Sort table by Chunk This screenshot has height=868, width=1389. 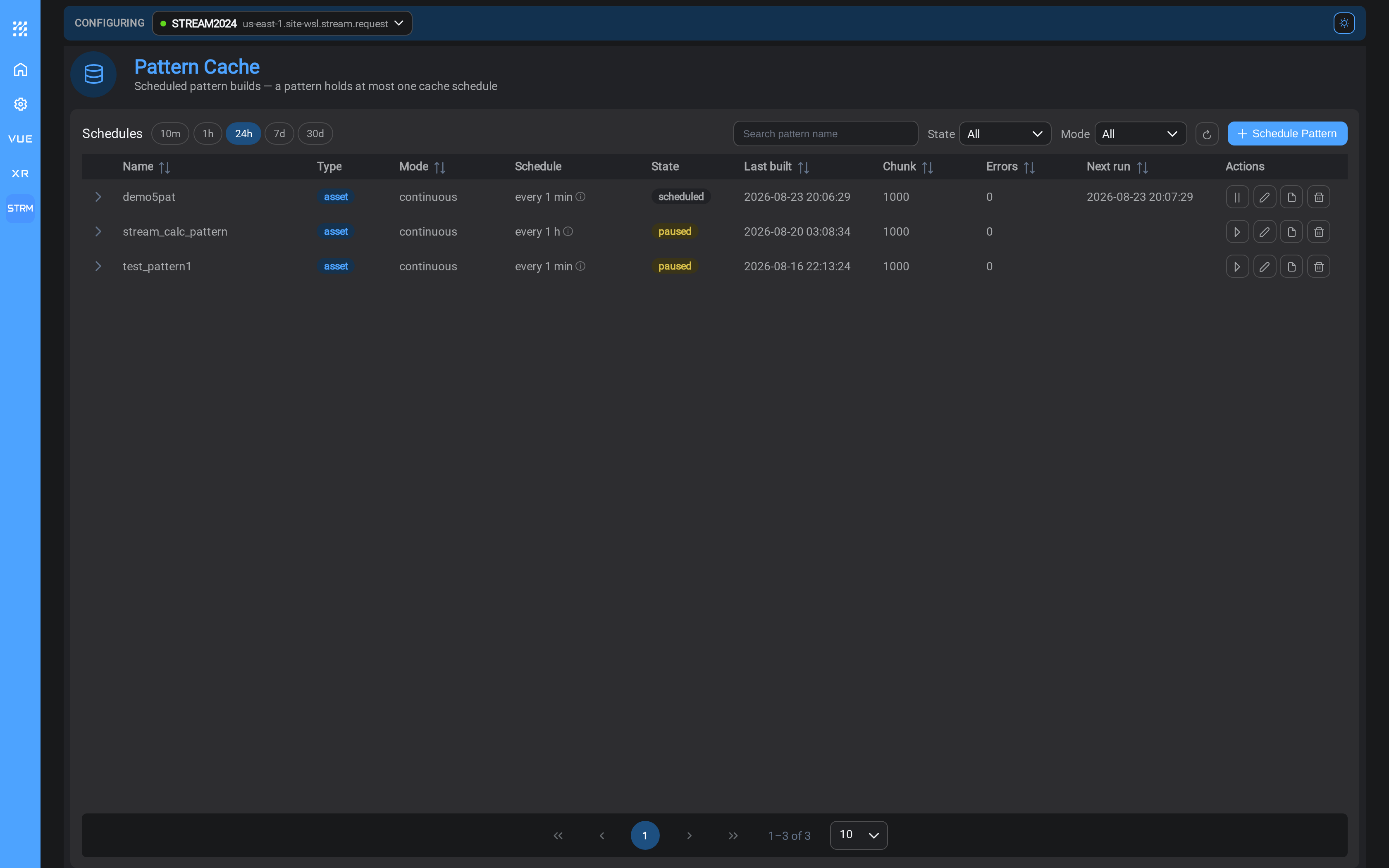point(927,167)
